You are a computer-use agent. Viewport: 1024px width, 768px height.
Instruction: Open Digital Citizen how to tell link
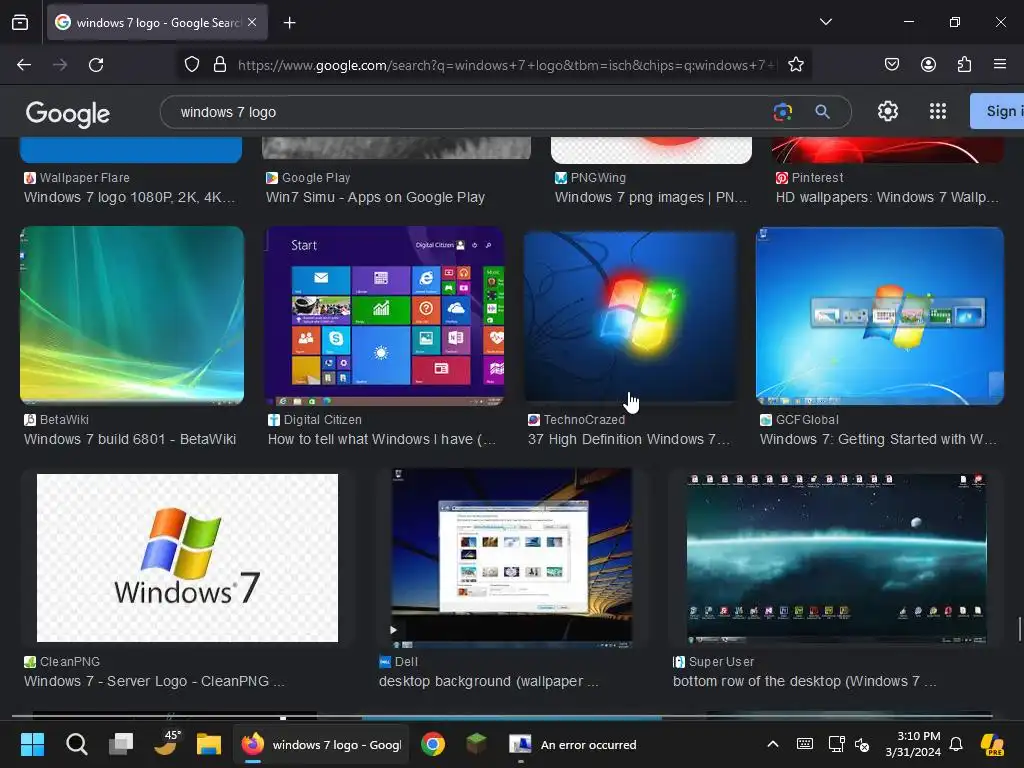381,439
